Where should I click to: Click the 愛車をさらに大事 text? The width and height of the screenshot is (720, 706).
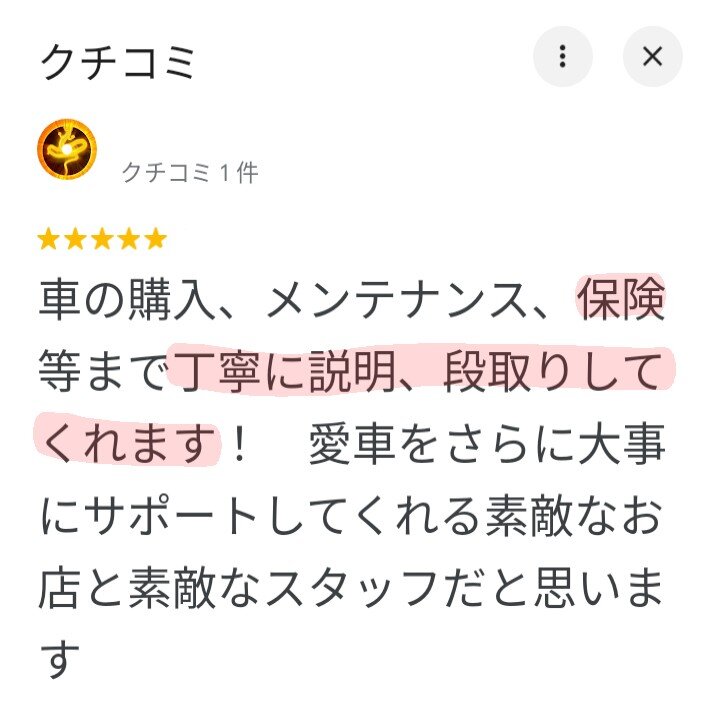point(487,444)
